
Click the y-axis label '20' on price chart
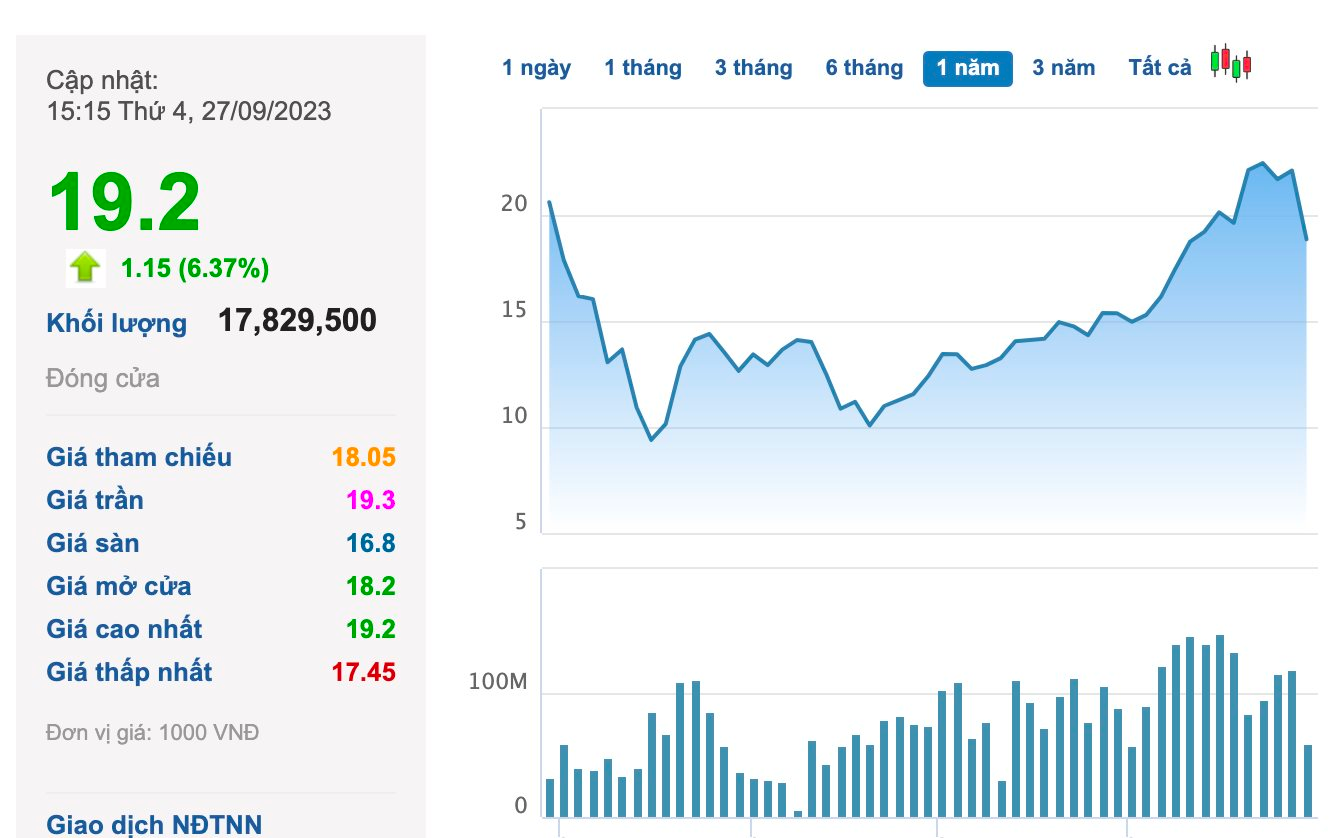pyautogui.click(x=514, y=204)
